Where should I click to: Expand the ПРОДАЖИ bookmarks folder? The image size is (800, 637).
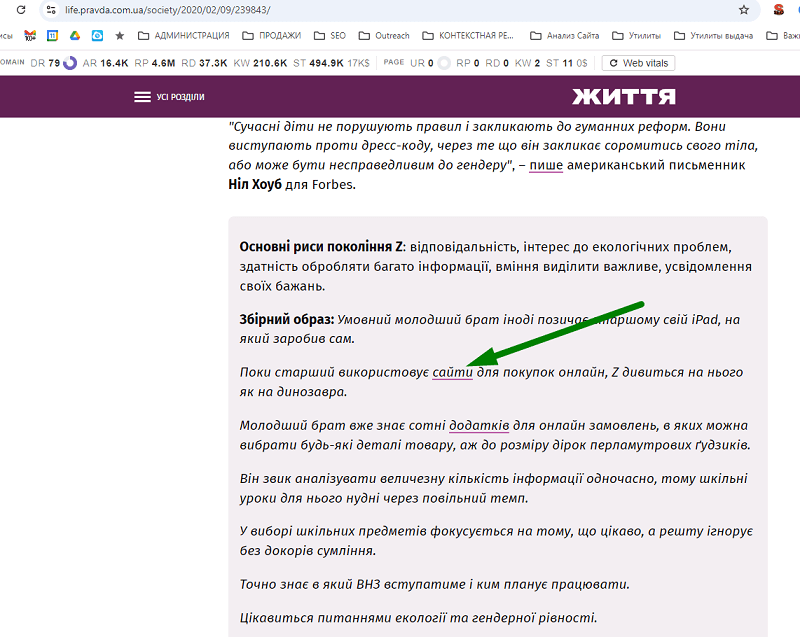272,35
